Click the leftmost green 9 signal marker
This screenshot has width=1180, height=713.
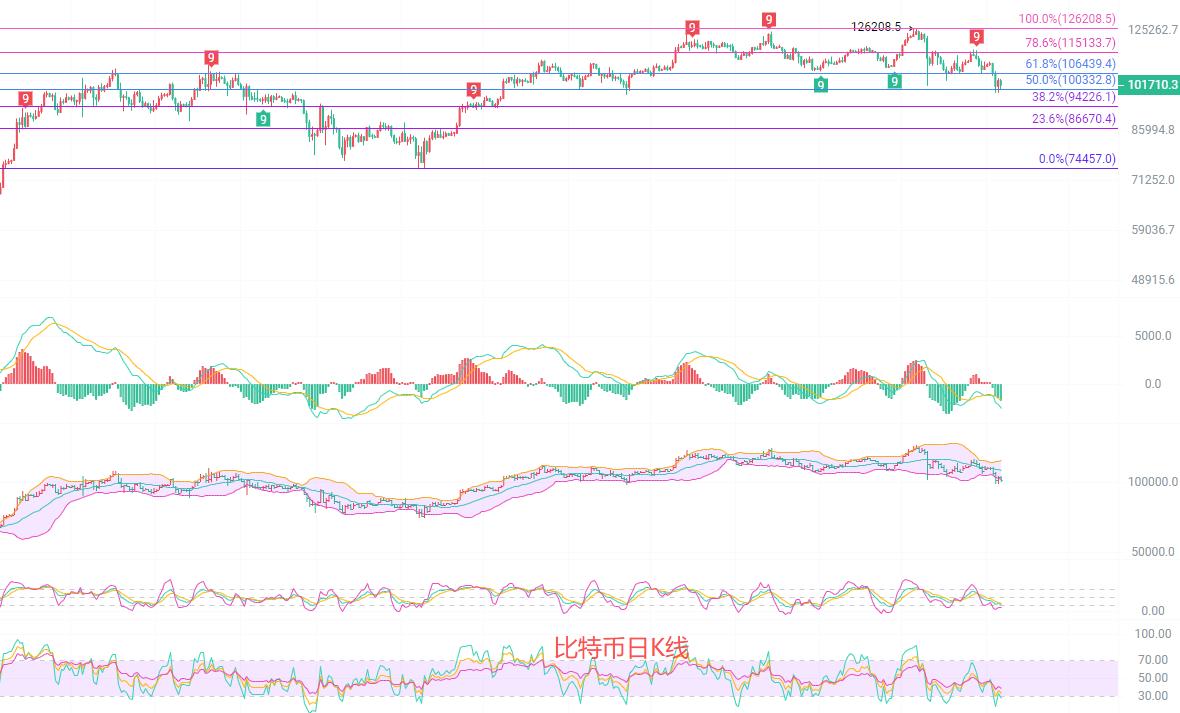(x=262, y=119)
